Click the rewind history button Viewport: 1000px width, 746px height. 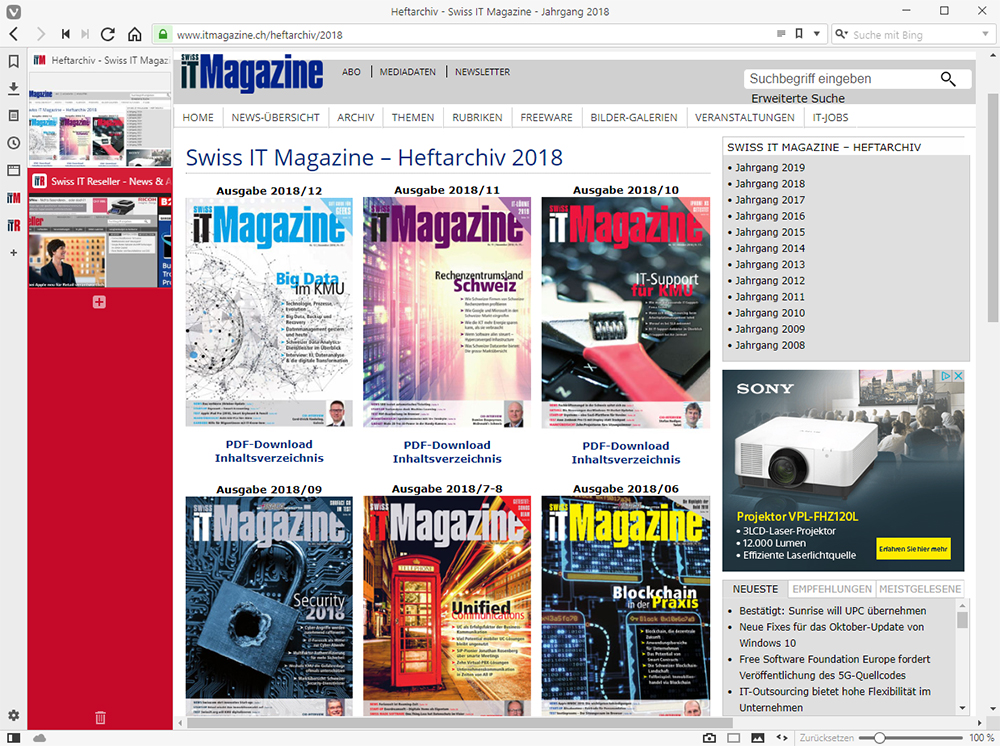tap(65, 34)
